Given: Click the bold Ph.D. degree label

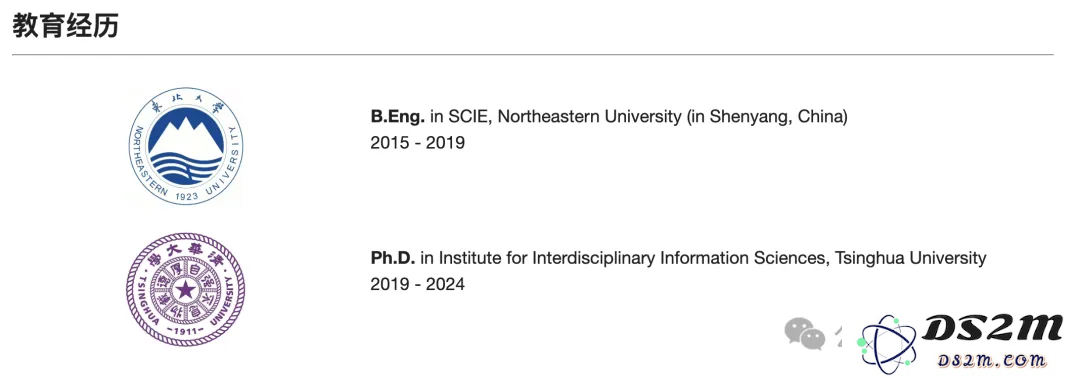Looking at the screenshot, I should 393,258.
